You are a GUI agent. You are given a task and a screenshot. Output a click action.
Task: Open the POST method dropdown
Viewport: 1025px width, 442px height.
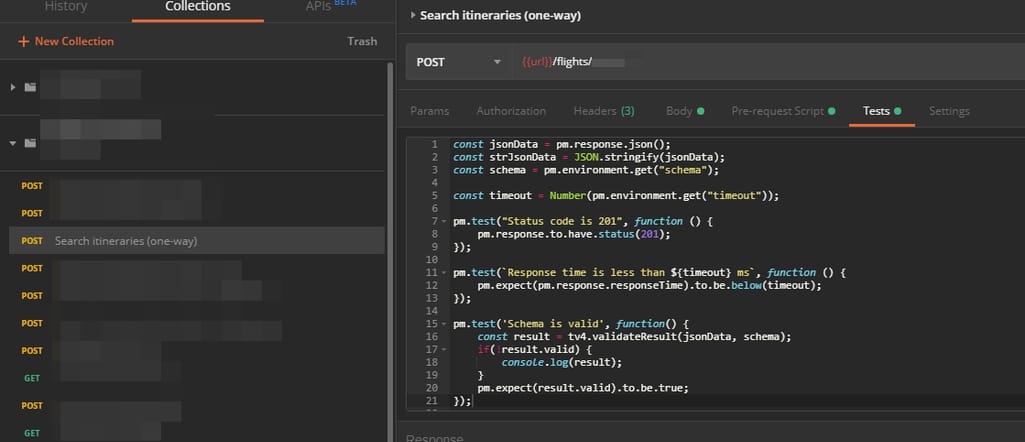pyautogui.click(x=459, y=62)
